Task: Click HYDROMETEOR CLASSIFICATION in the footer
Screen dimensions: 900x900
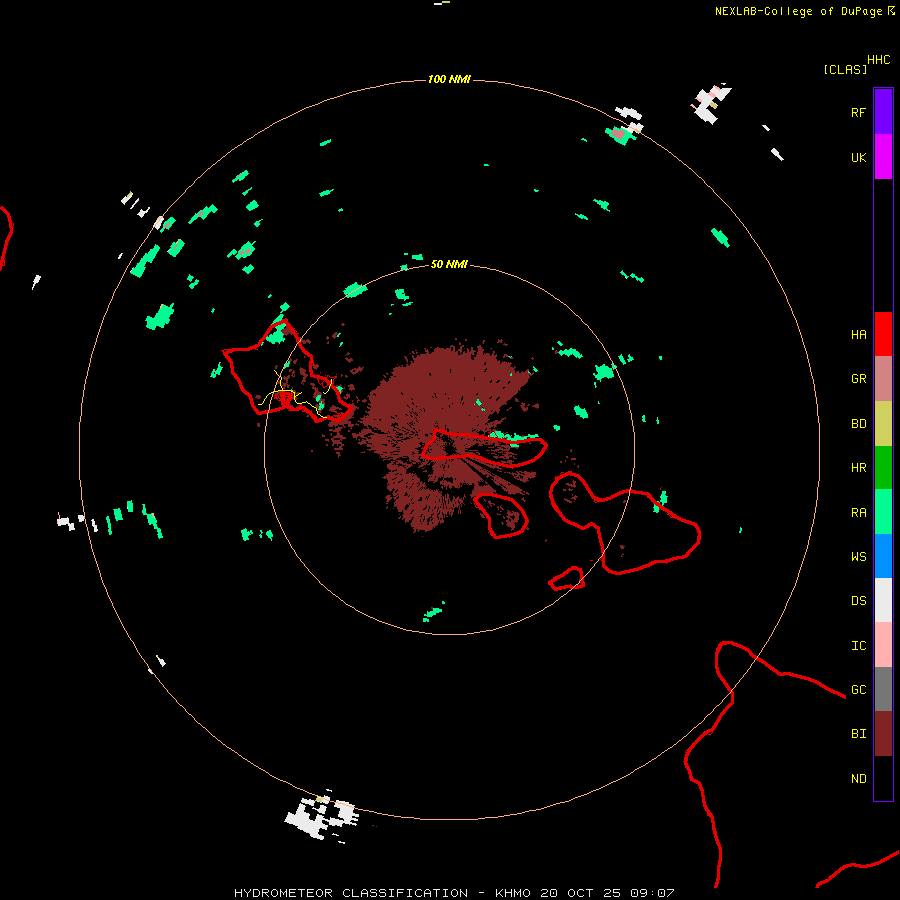Action: click(x=351, y=893)
